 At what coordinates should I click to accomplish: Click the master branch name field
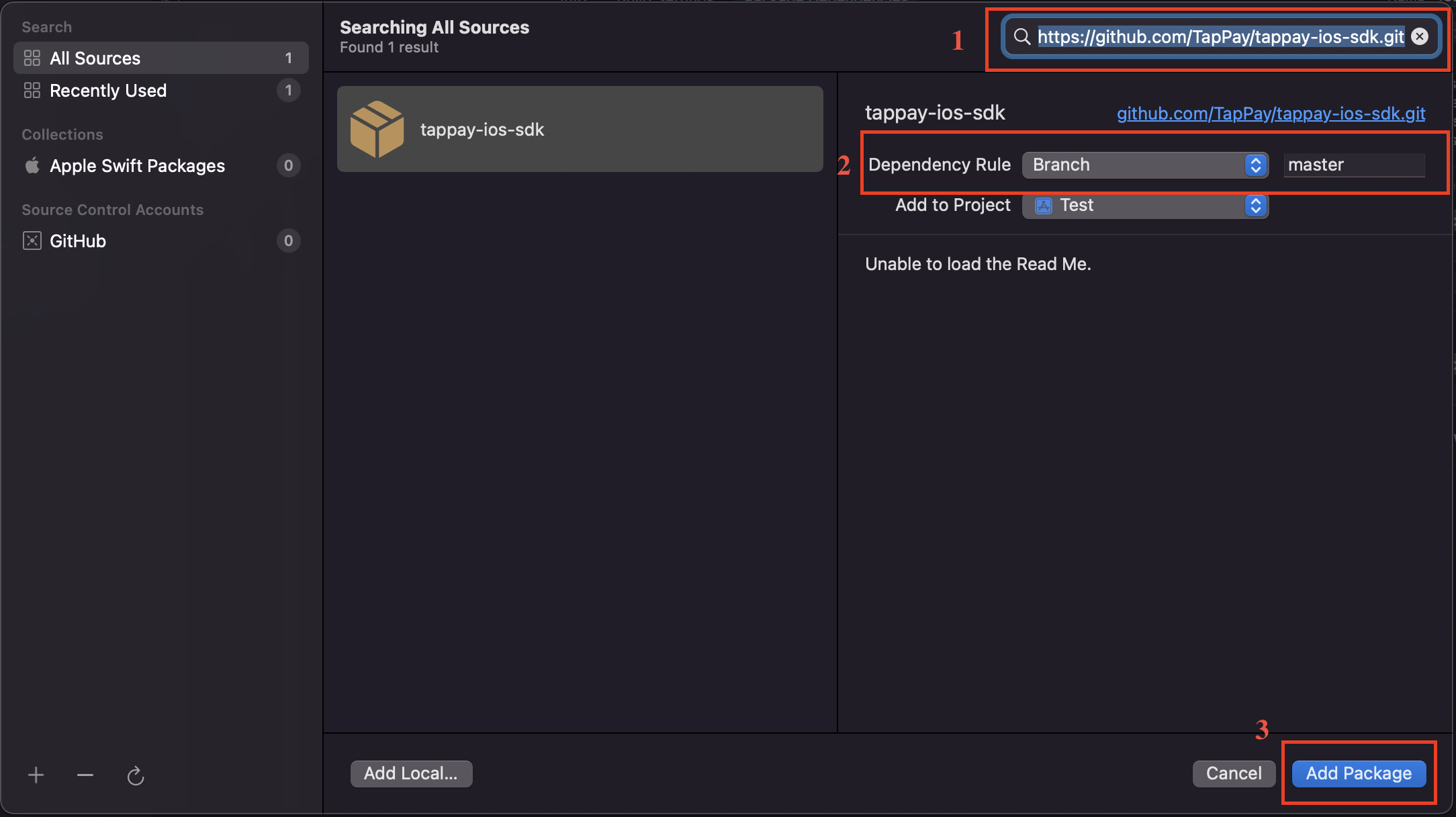[1353, 165]
